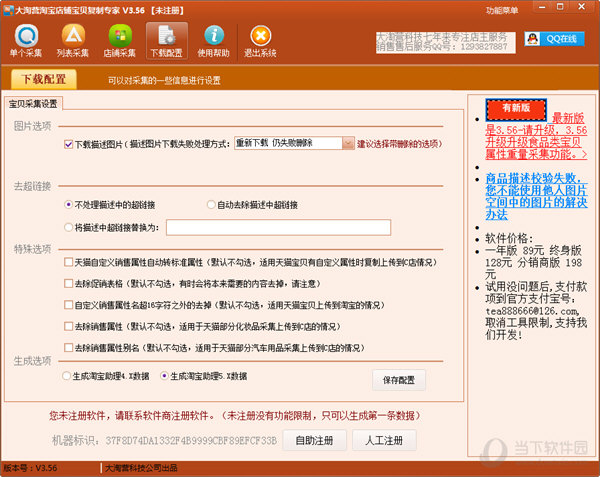Enable 去除销售属性 checkbox
600x477 pixels.
(x=68, y=326)
